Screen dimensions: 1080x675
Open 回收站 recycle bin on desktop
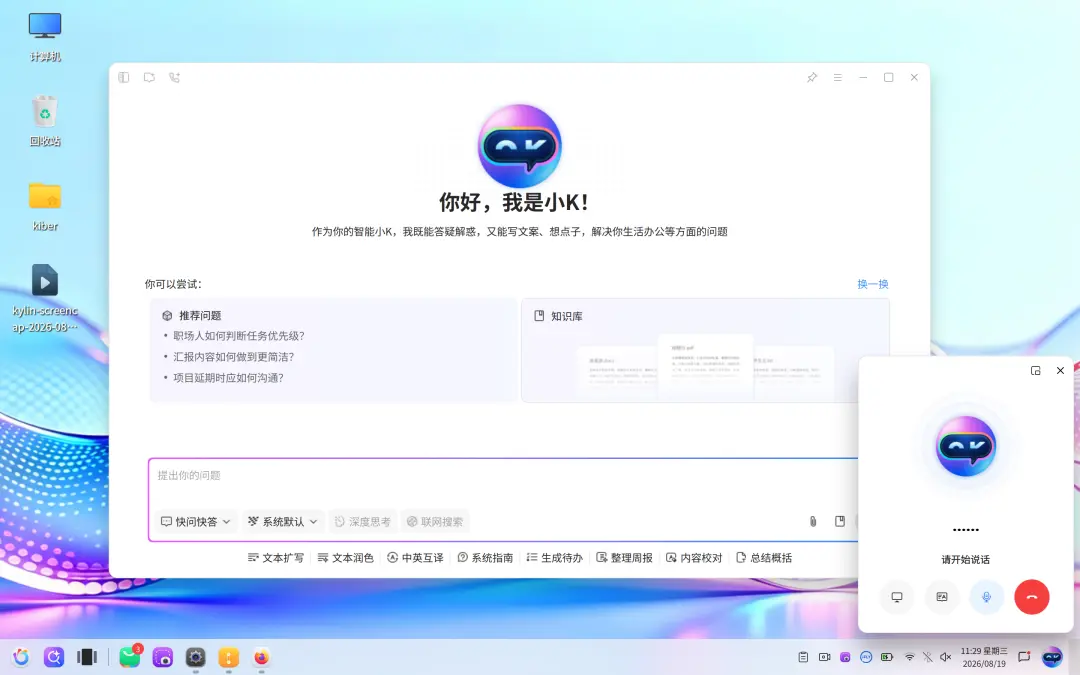45,121
